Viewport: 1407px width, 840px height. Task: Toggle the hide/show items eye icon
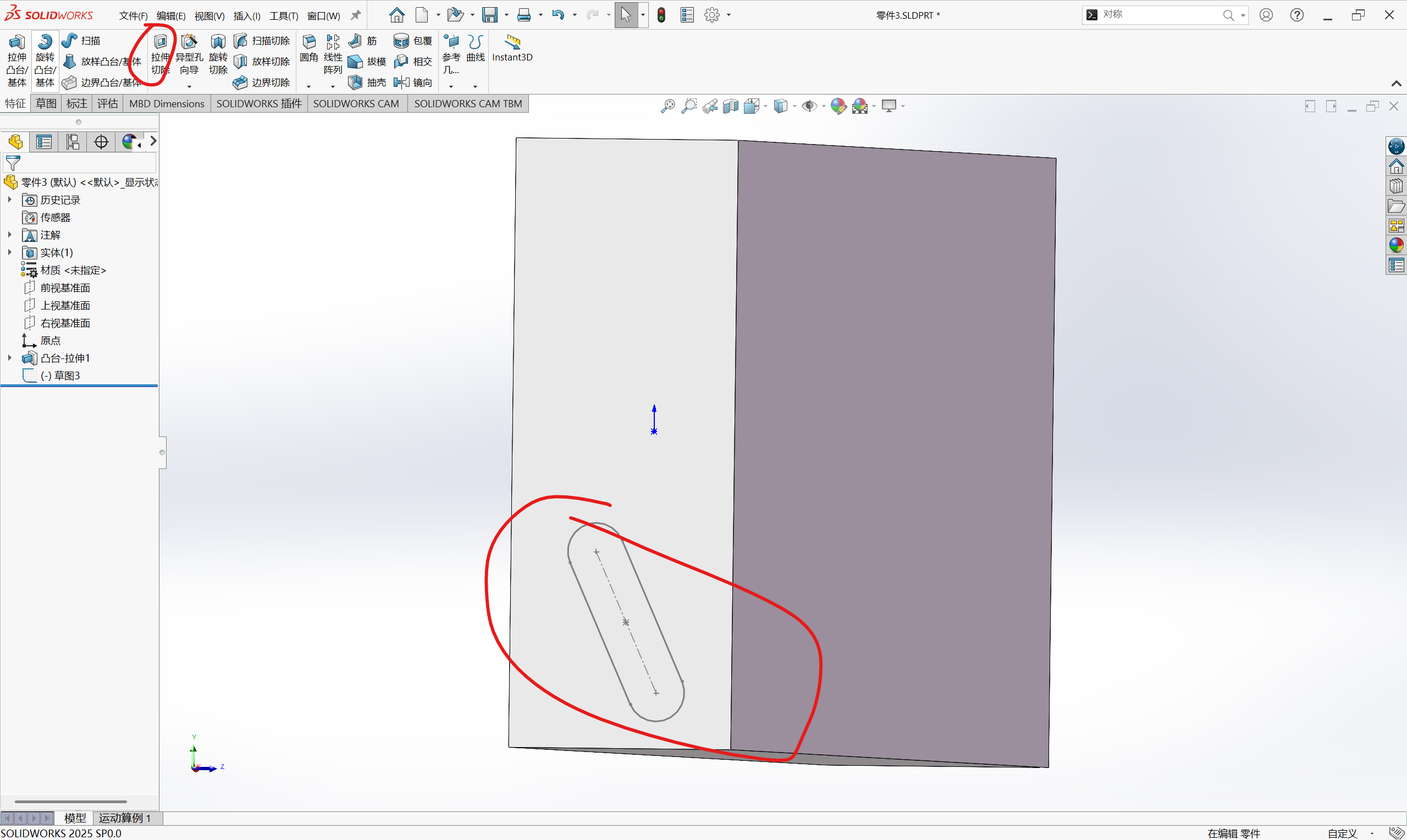[x=809, y=106]
